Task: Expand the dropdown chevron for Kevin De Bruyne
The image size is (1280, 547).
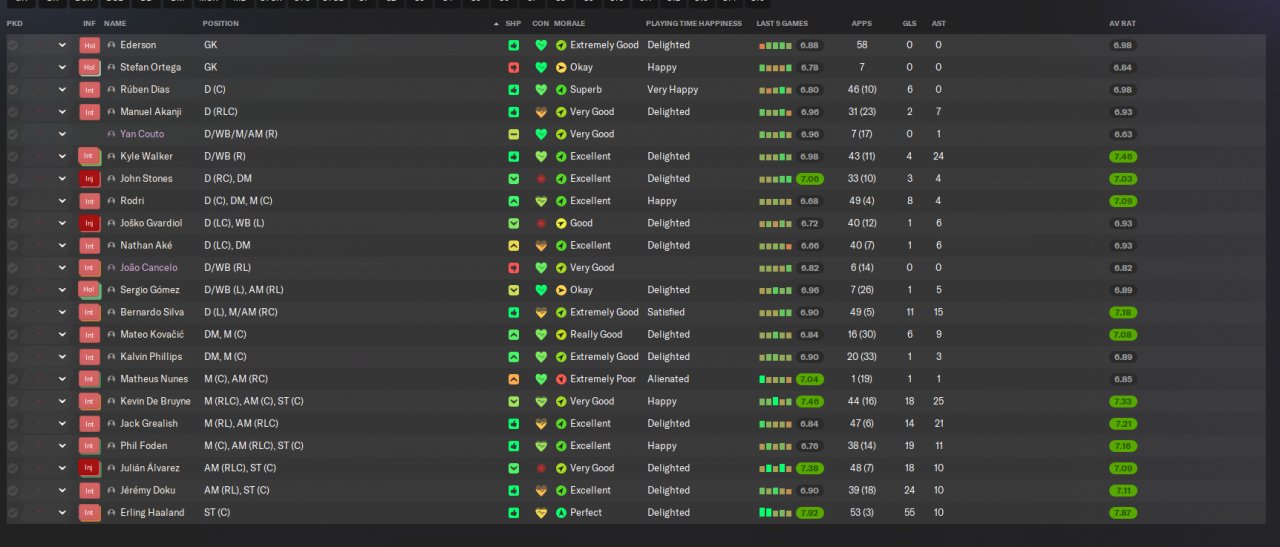Action: (62, 402)
